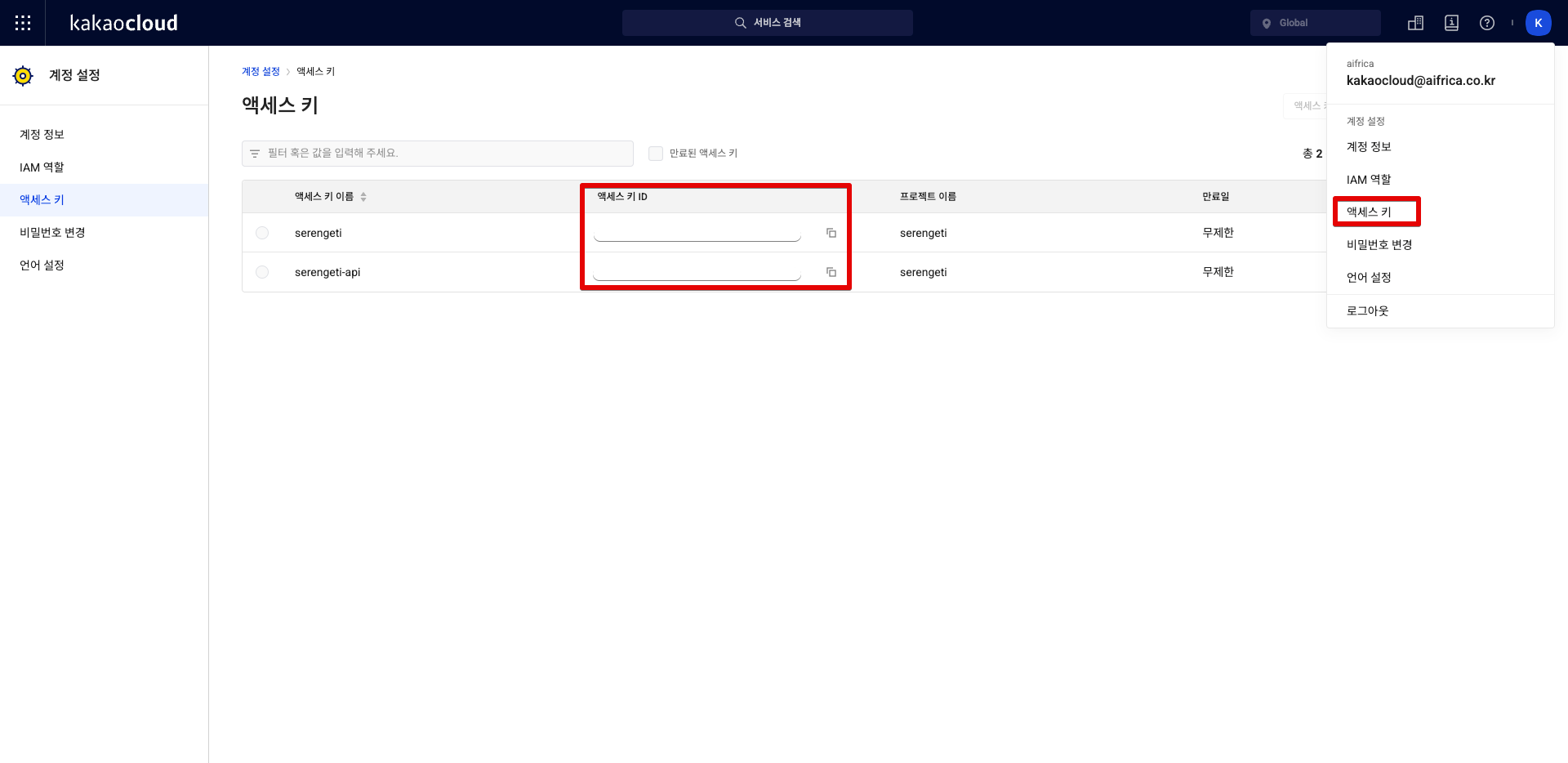
Task: Choose IAM 역할 in the sidebar
Action: pos(42,167)
